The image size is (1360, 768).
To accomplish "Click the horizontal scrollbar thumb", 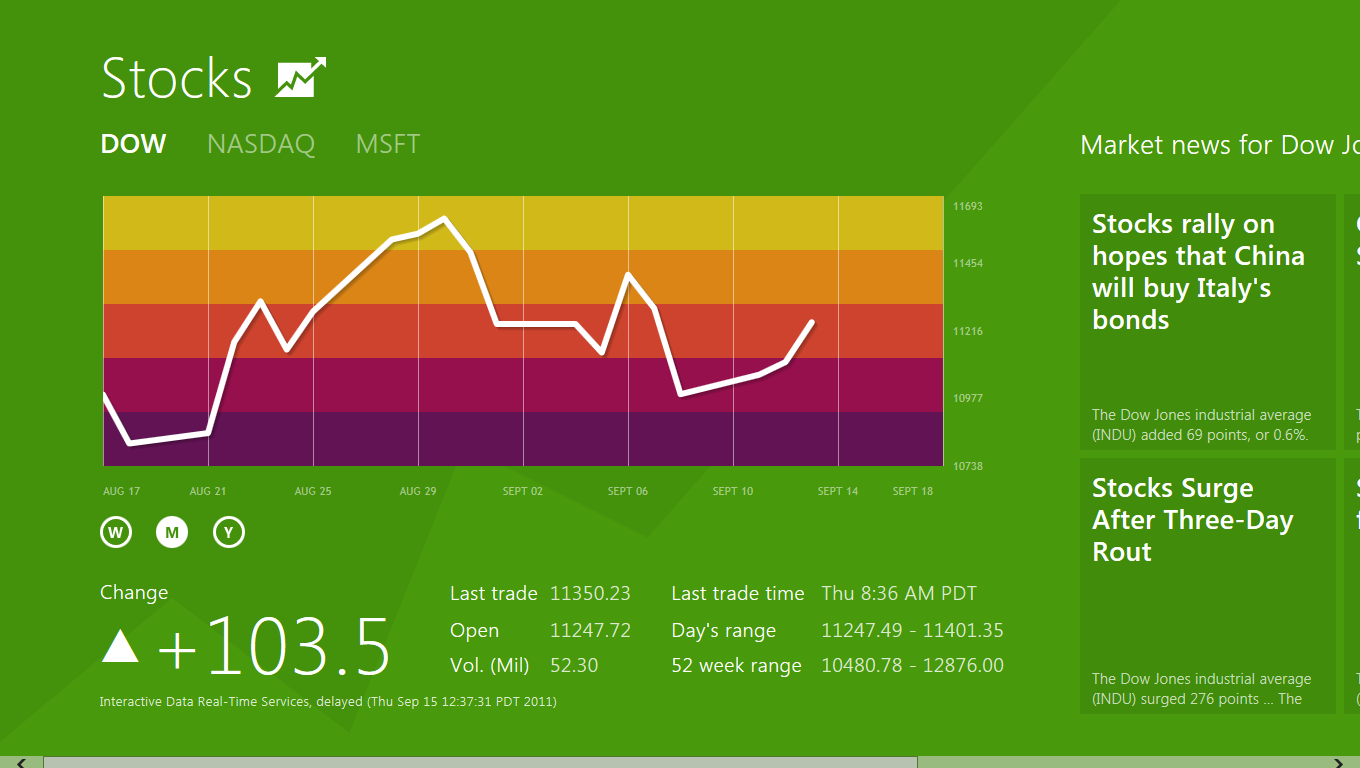I will [480, 762].
